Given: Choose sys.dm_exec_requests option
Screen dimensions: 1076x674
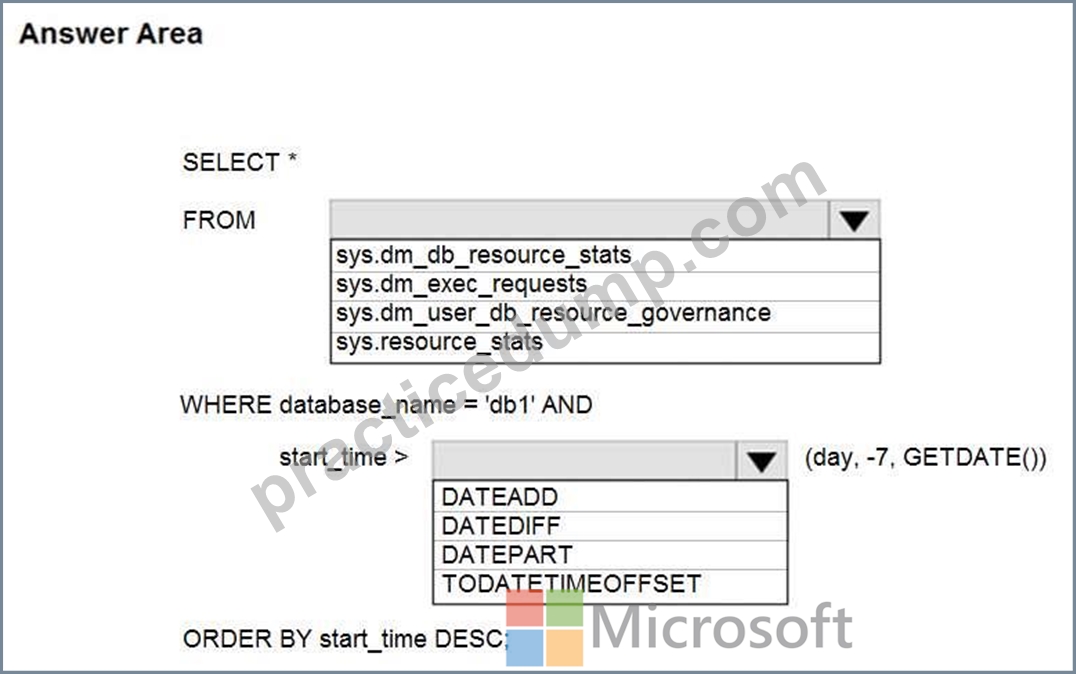Looking at the screenshot, I should (x=605, y=285).
